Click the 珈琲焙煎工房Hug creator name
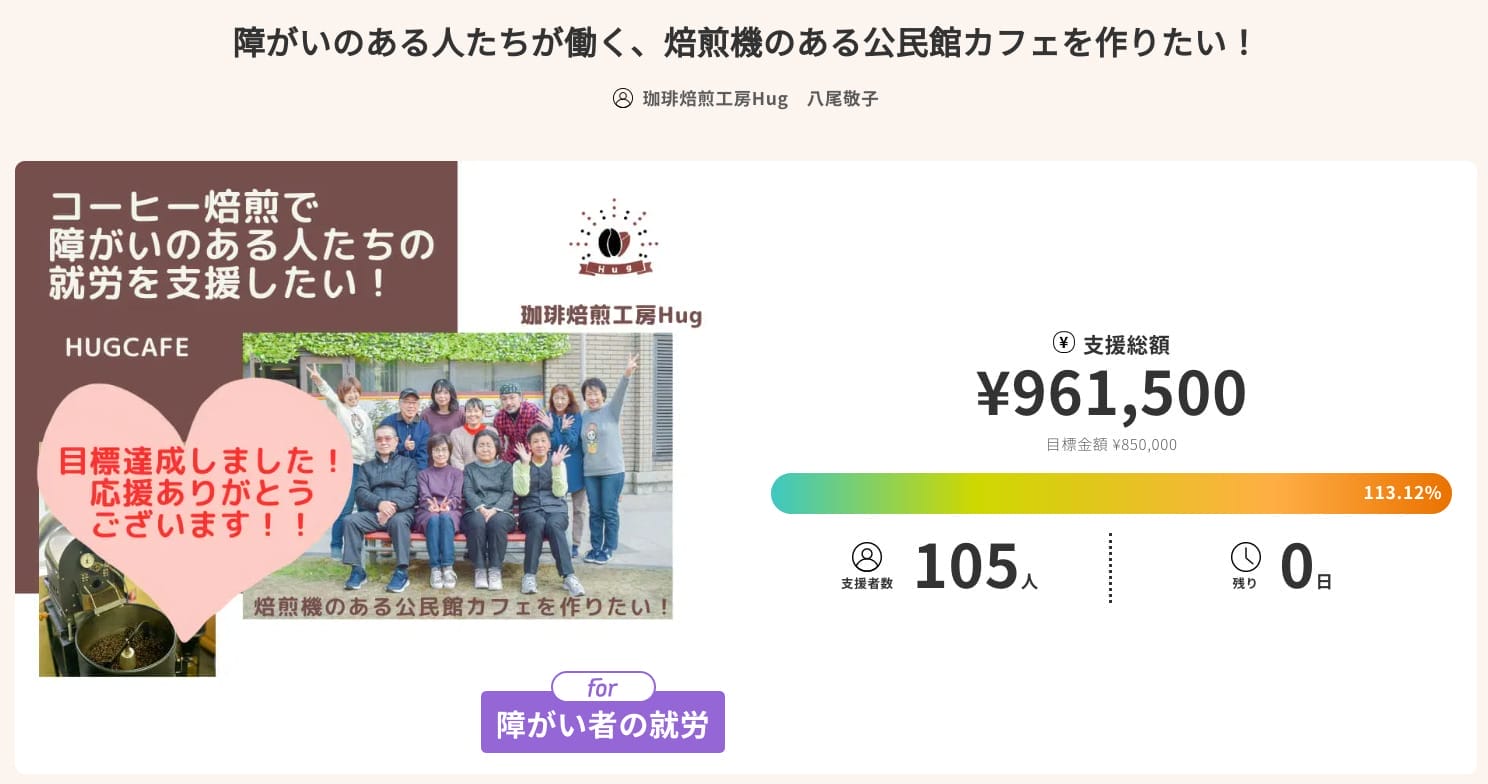The width and height of the screenshot is (1488, 784). coord(715,99)
